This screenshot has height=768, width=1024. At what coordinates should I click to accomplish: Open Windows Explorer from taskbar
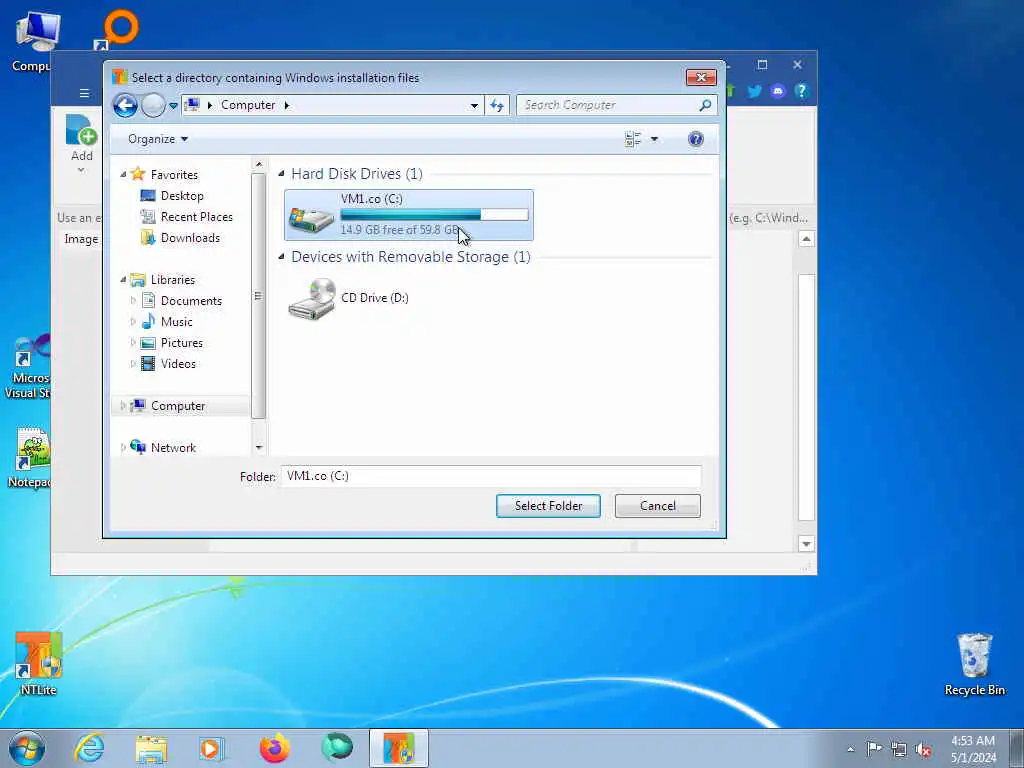(x=152, y=748)
